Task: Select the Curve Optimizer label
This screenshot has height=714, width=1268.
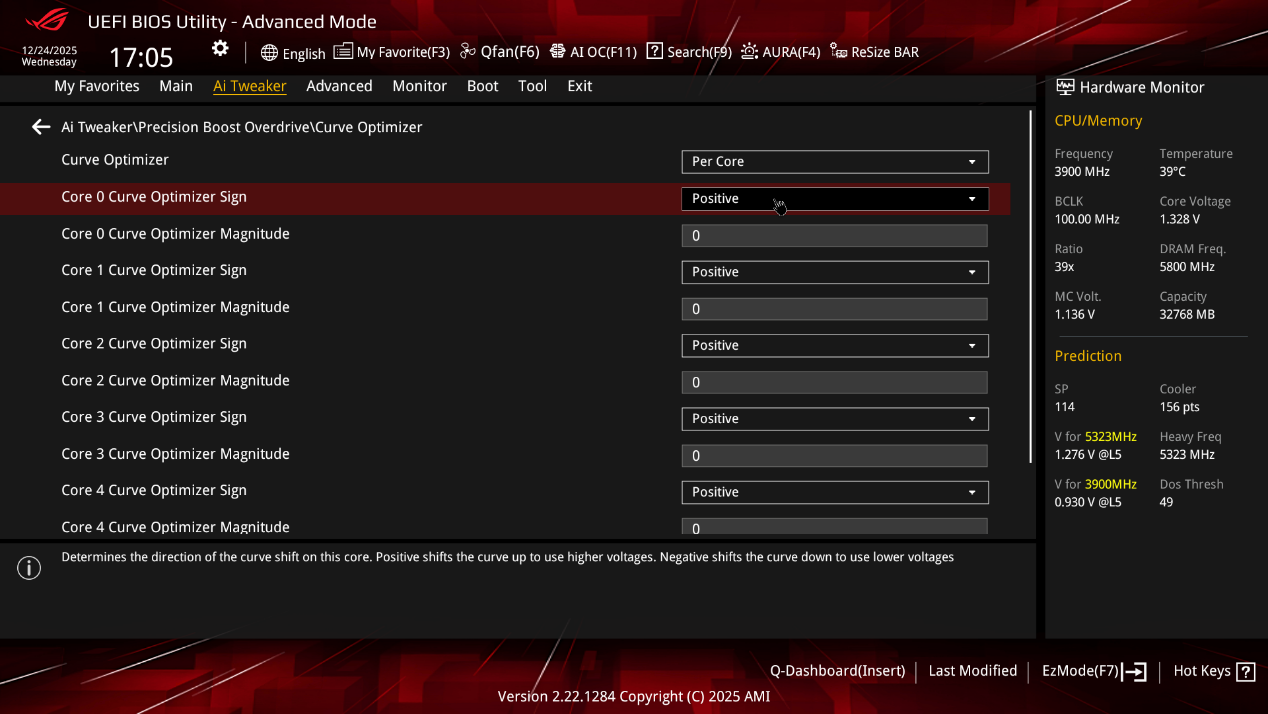Action: tap(115, 160)
